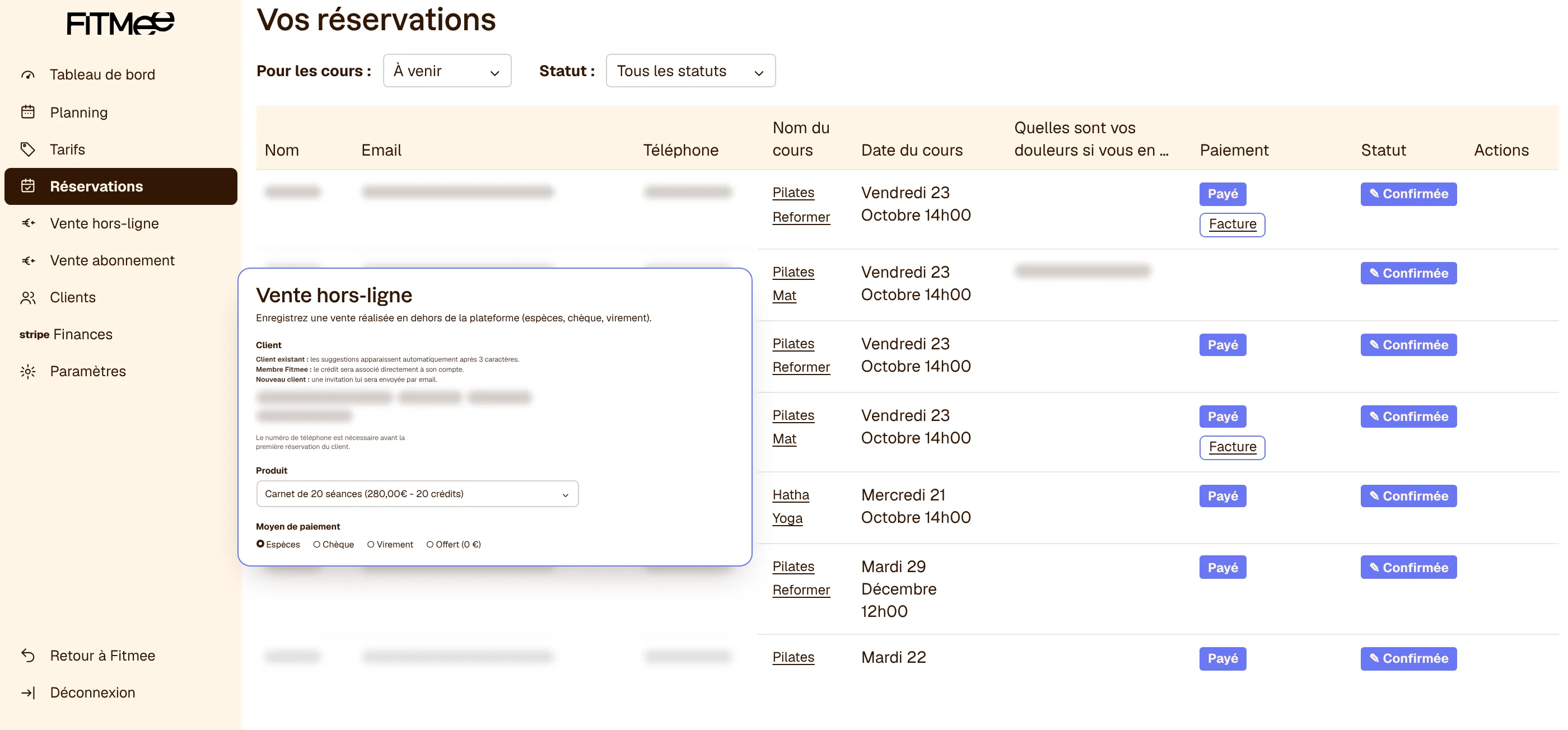Click the 'Vos réservations' heading

pyautogui.click(x=376, y=20)
